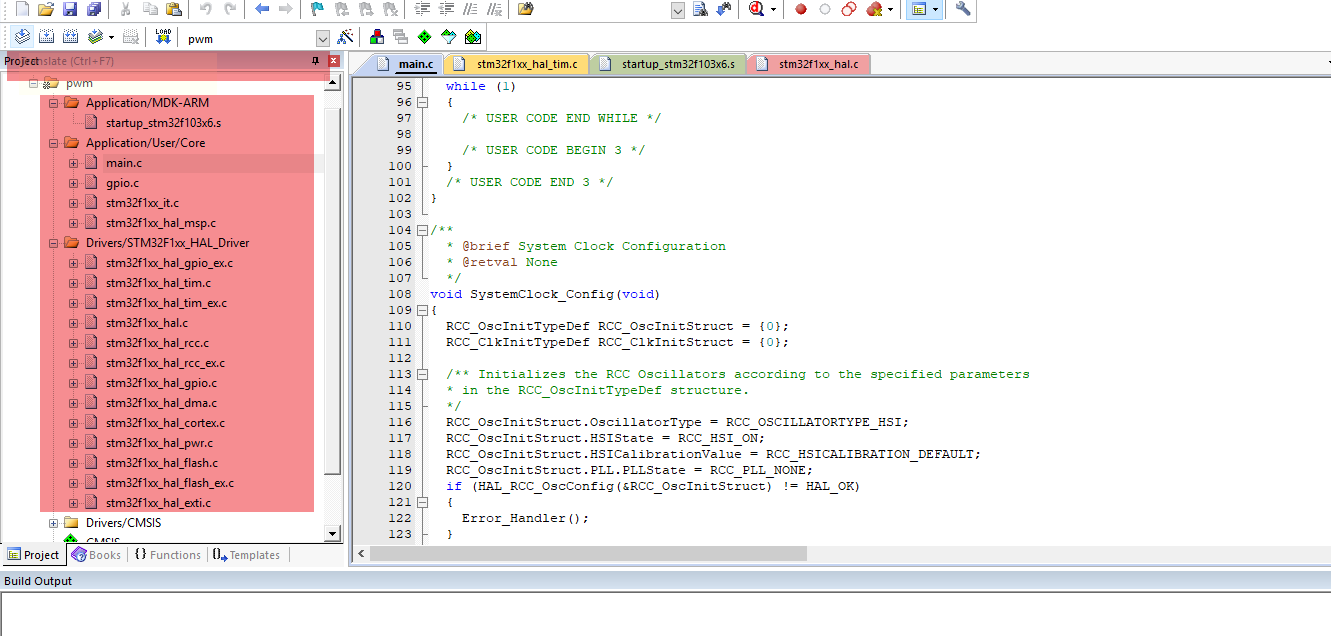
Task: Expand main.c includes in project tree
Action: [x=73, y=163]
